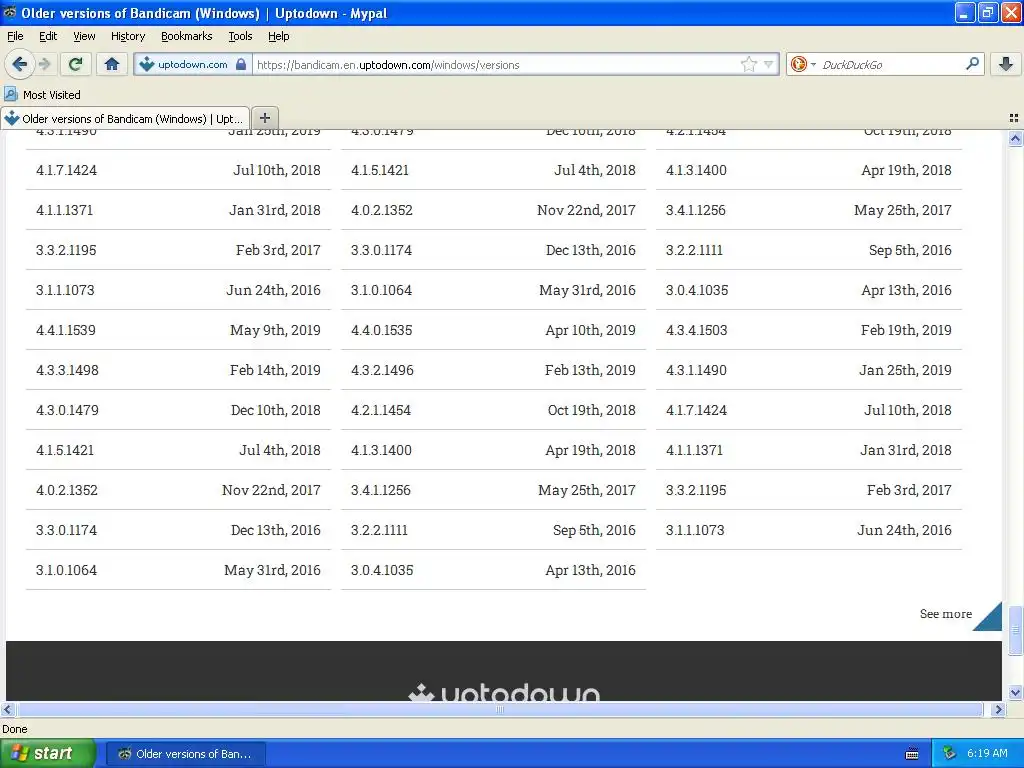Click the horizontal scrollbar left arrow
This screenshot has height=768, width=1024.
(x=7, y=709)
